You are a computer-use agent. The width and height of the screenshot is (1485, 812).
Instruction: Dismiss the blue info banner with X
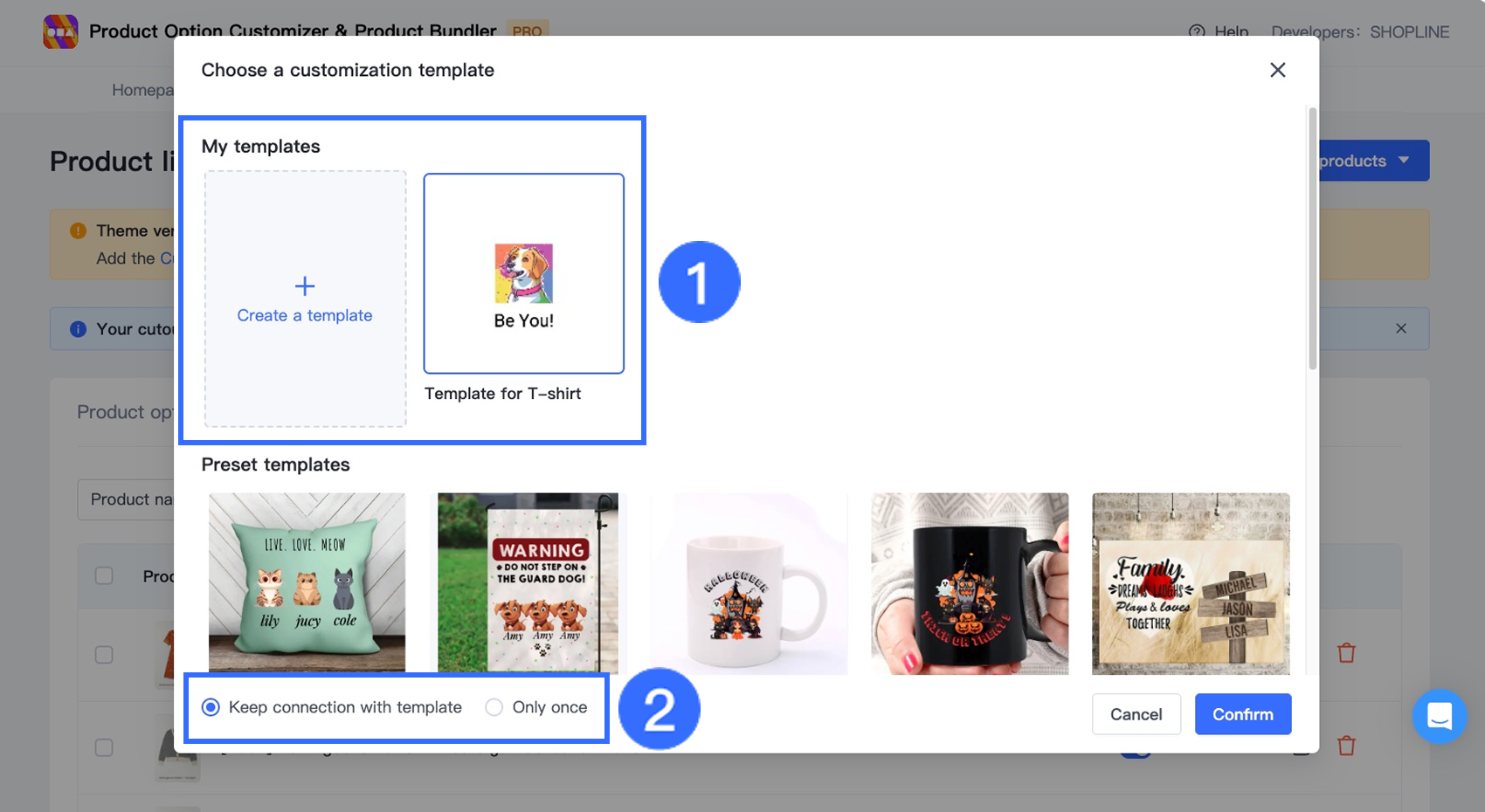1401,328
